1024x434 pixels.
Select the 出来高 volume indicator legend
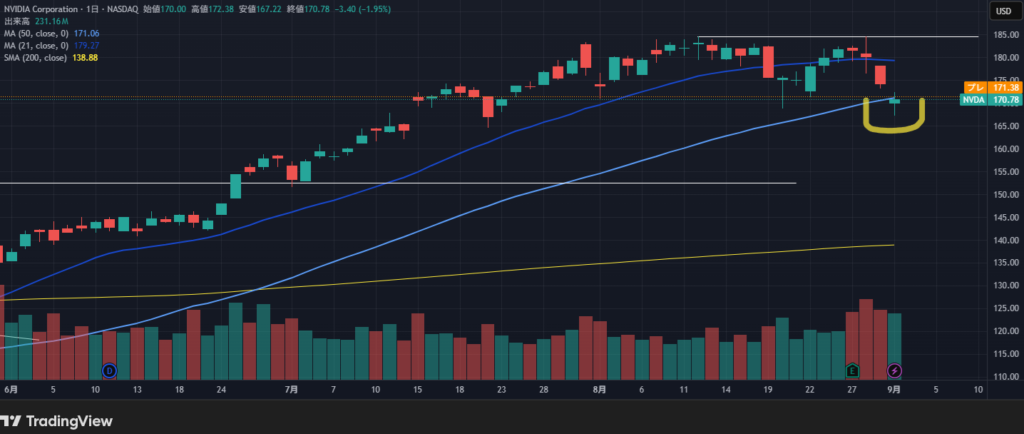[x=16, y=22]
